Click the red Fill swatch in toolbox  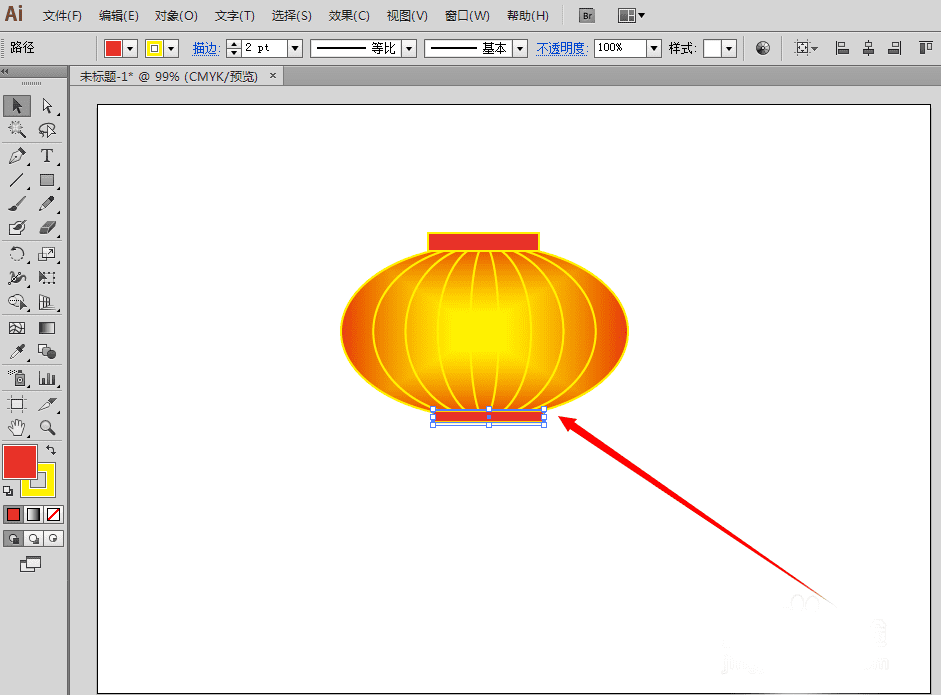[x=20, y=462]
